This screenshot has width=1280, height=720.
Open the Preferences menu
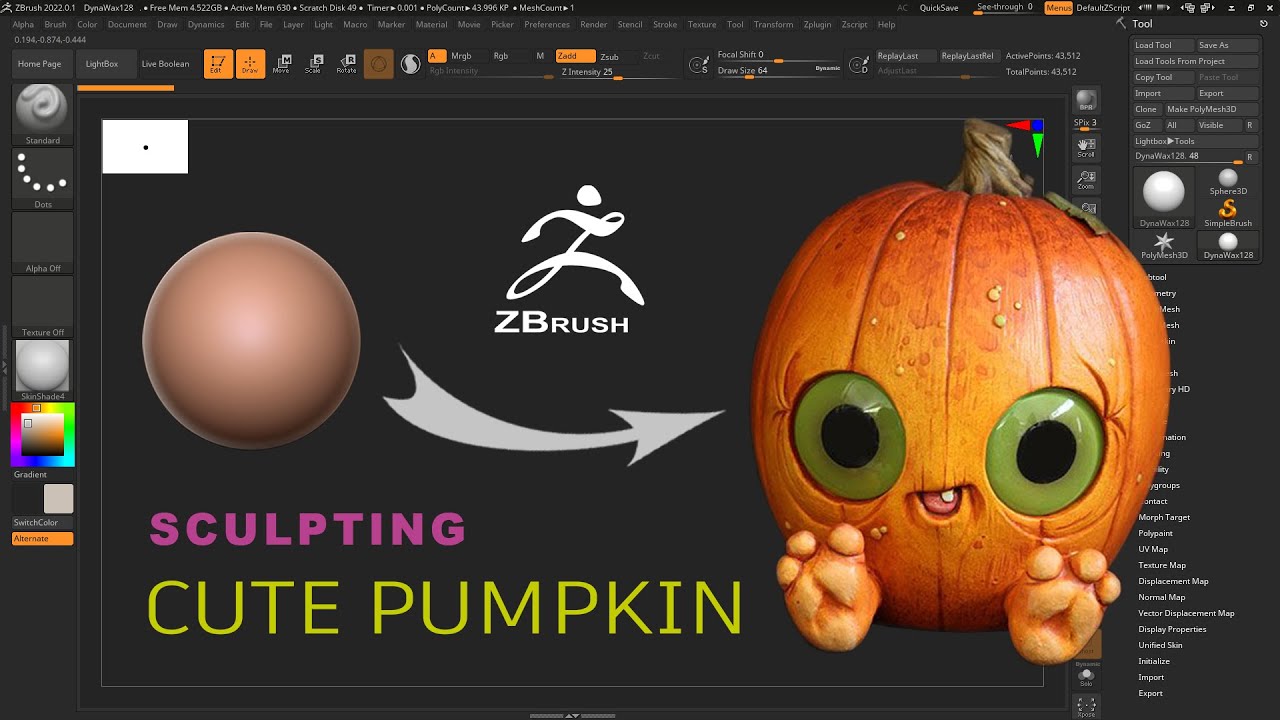point(547,24)
